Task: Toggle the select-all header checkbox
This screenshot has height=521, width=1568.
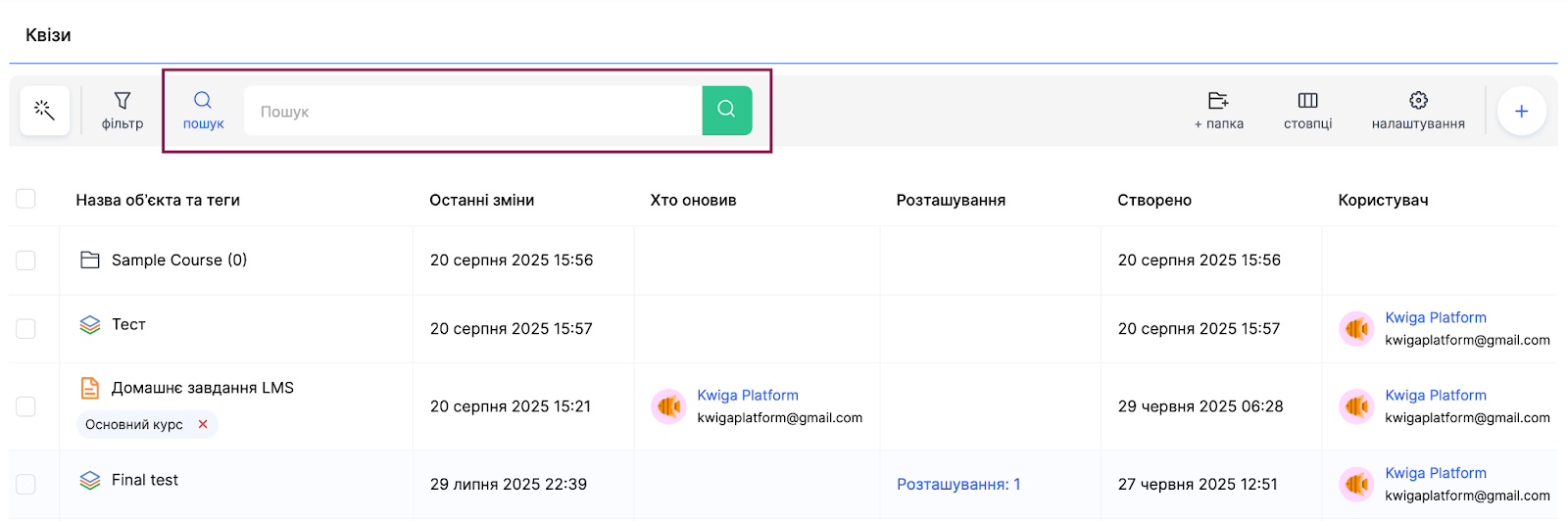Action: tap(26, 199)
